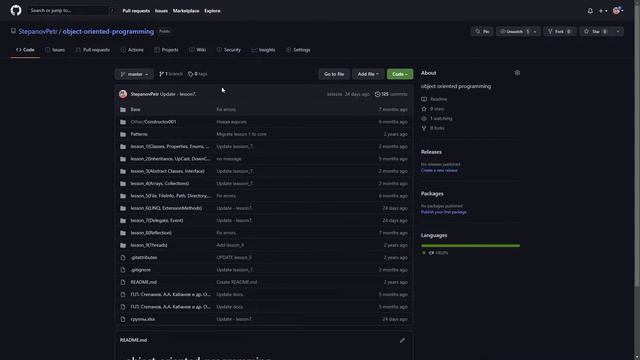
Task: Open the группы.xlsx file
Action: tap(142, 319)
